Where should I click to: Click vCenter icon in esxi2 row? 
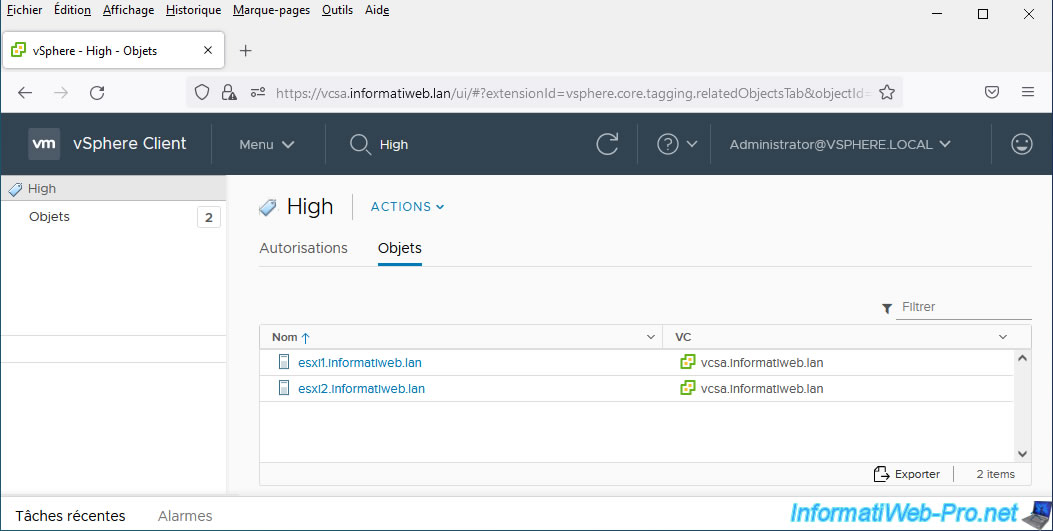tap(688, 388)
